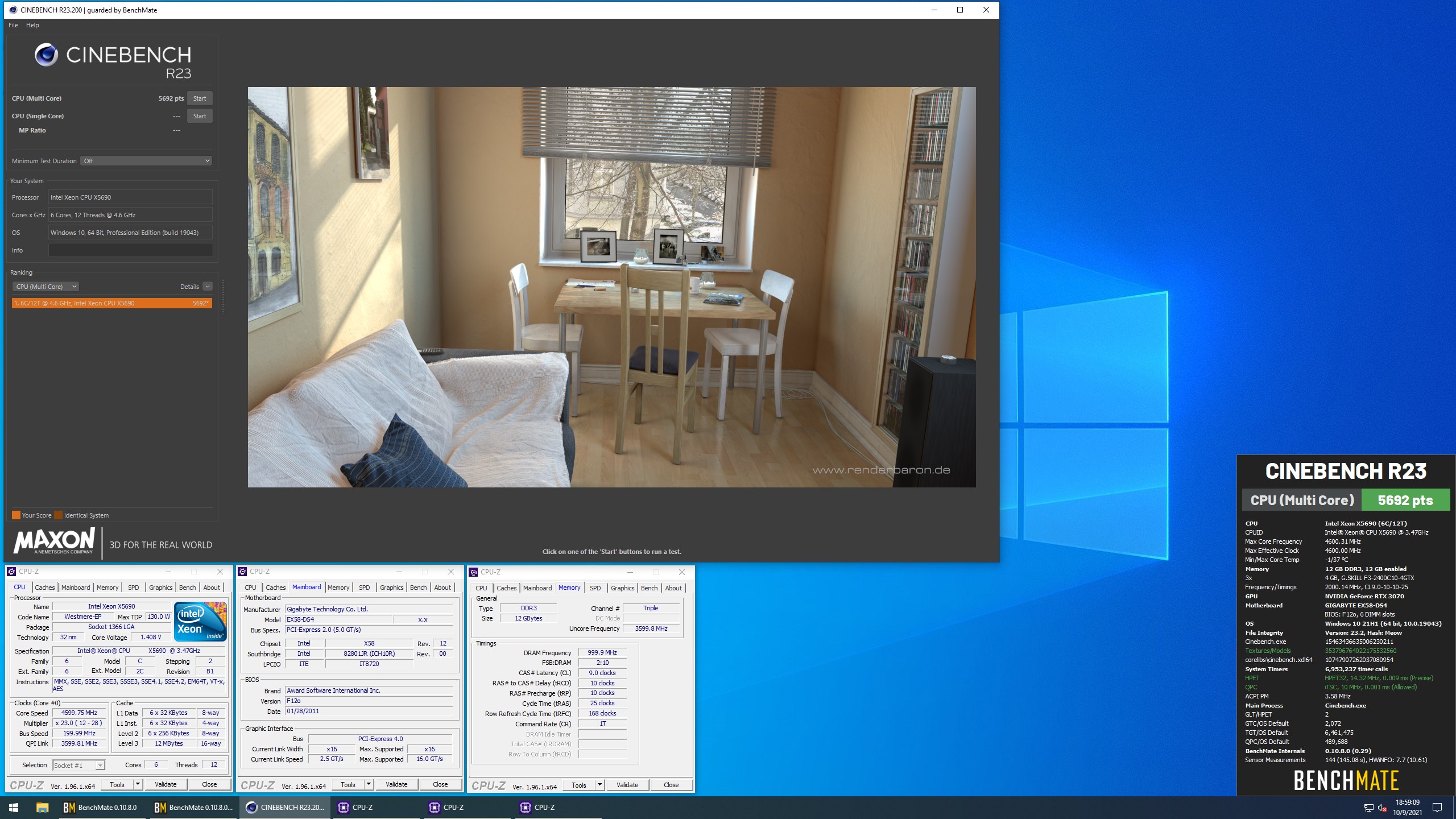Focus the CINEBENCH R23.20 taskbar button
1456x819 pixels.
tap(285, 807)
